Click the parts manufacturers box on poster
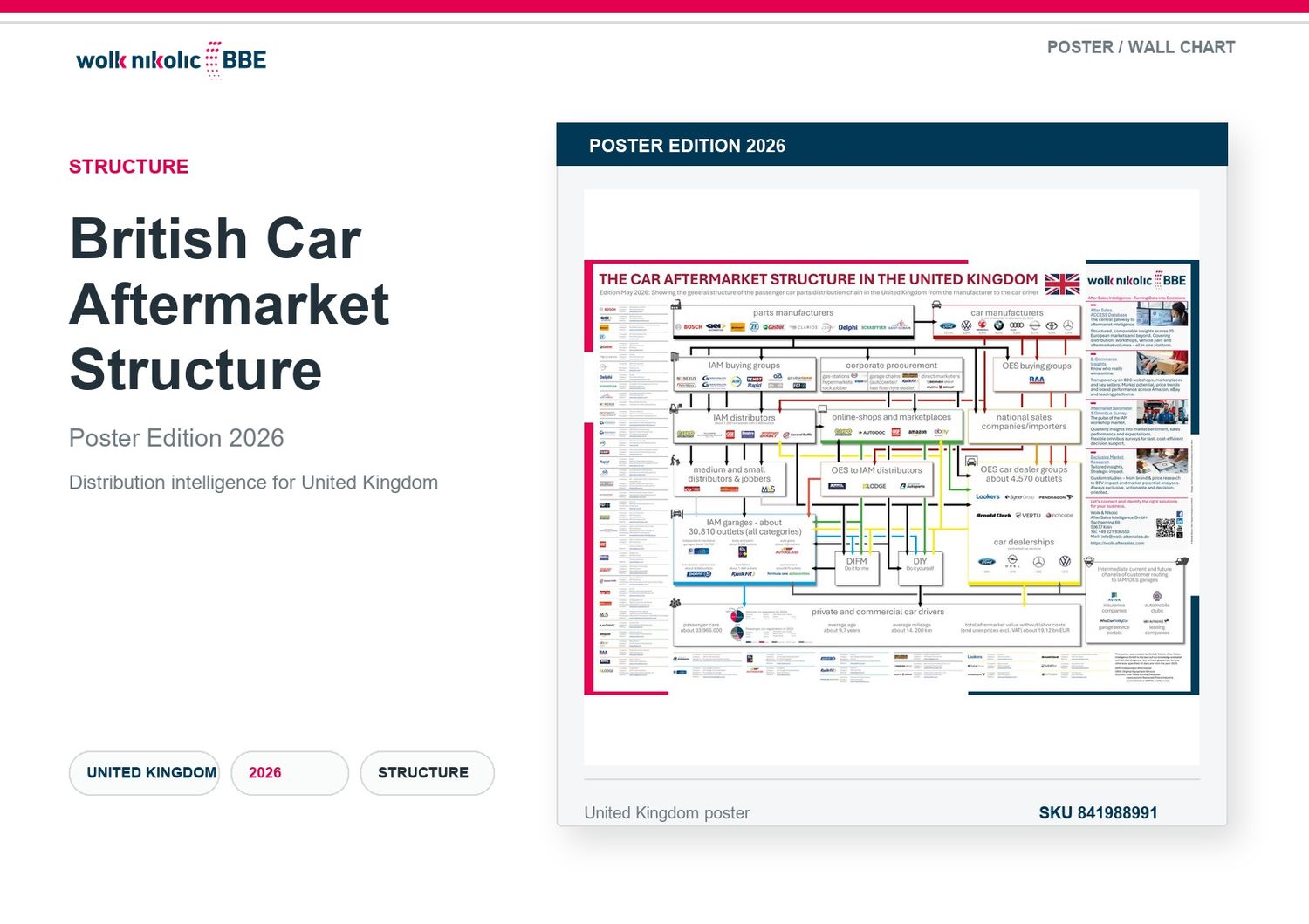The width and height of the screenshot is (1309, 924). [793, 321]
